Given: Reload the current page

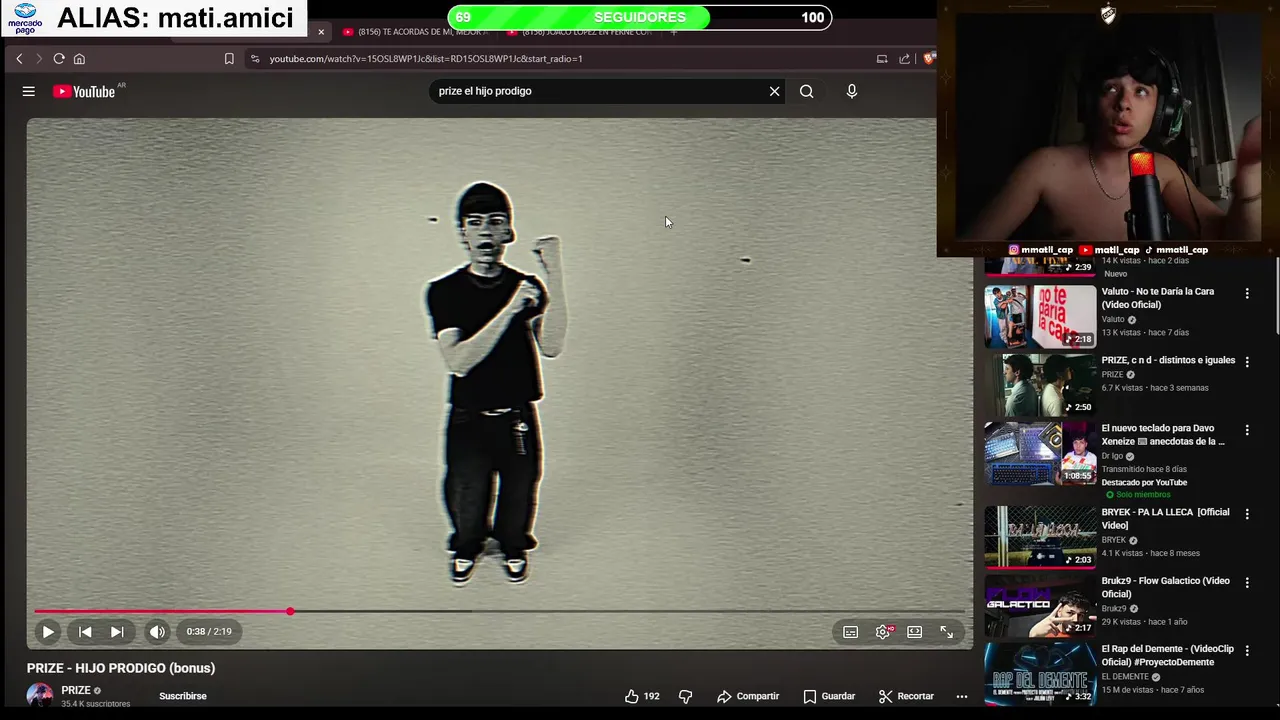Looking at the screenshot, I should pos(59,59).
